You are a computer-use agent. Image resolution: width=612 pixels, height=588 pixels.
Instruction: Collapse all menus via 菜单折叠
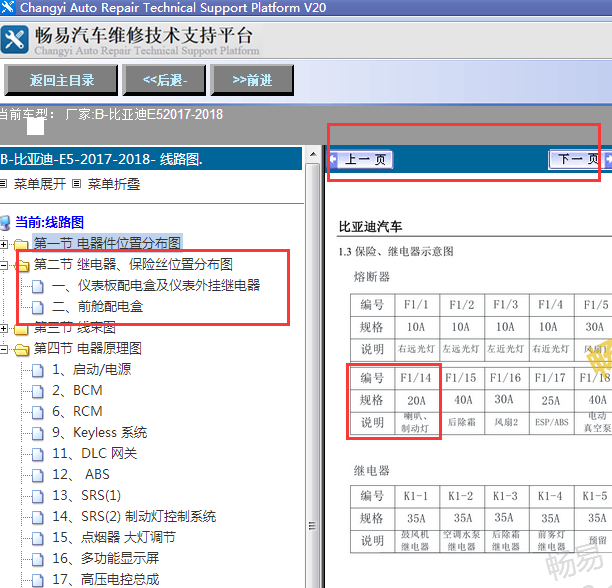tap(114, 184)
